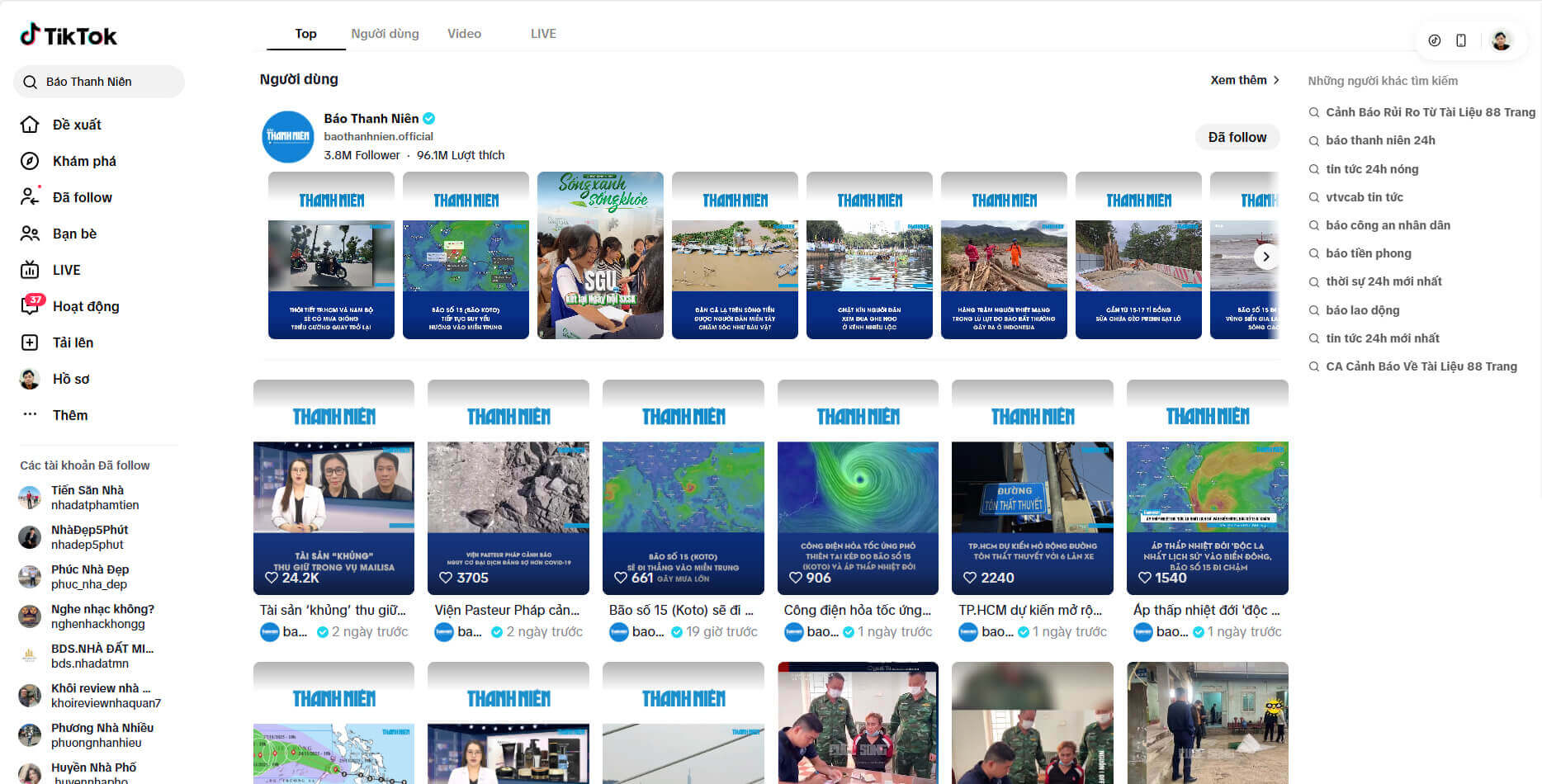This screenshot has width=1542, height=784.
Task: Click the Tải lên upload plus icon
Action: tap(30, 342)
